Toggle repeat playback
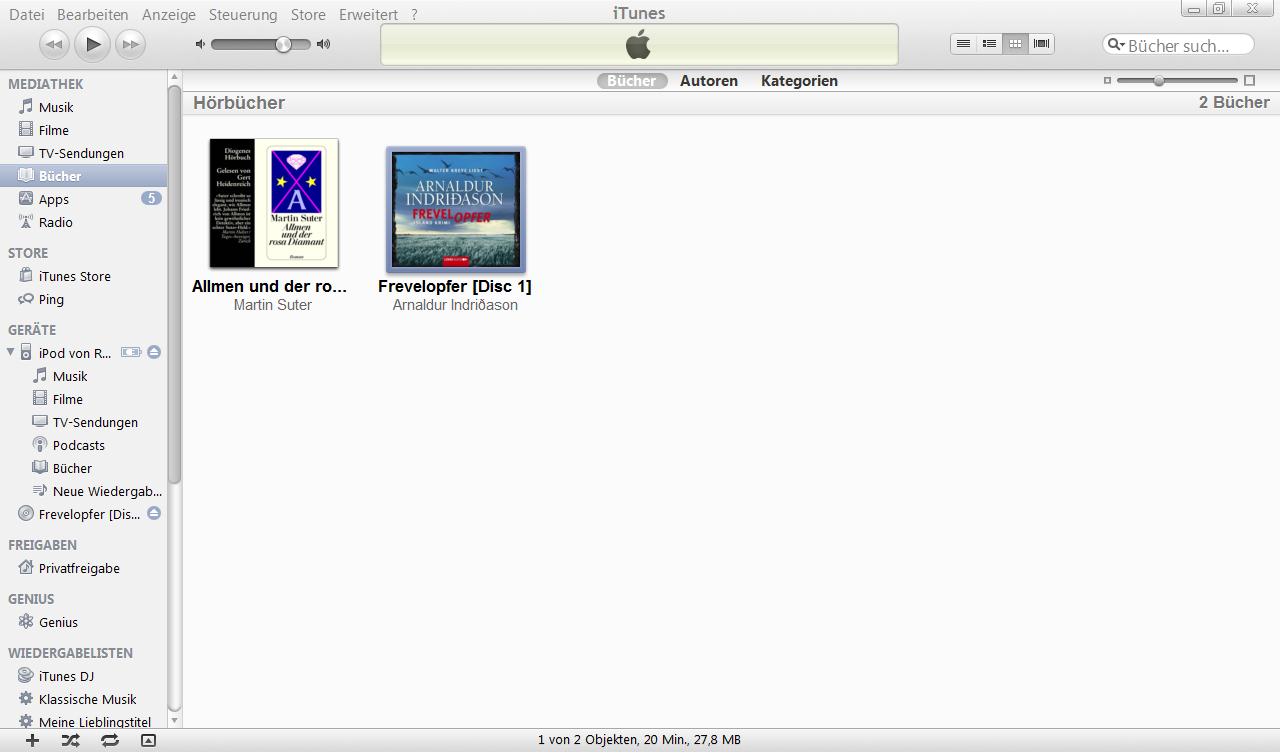The width and height of the screenshot is (1281, 753). 110,740
